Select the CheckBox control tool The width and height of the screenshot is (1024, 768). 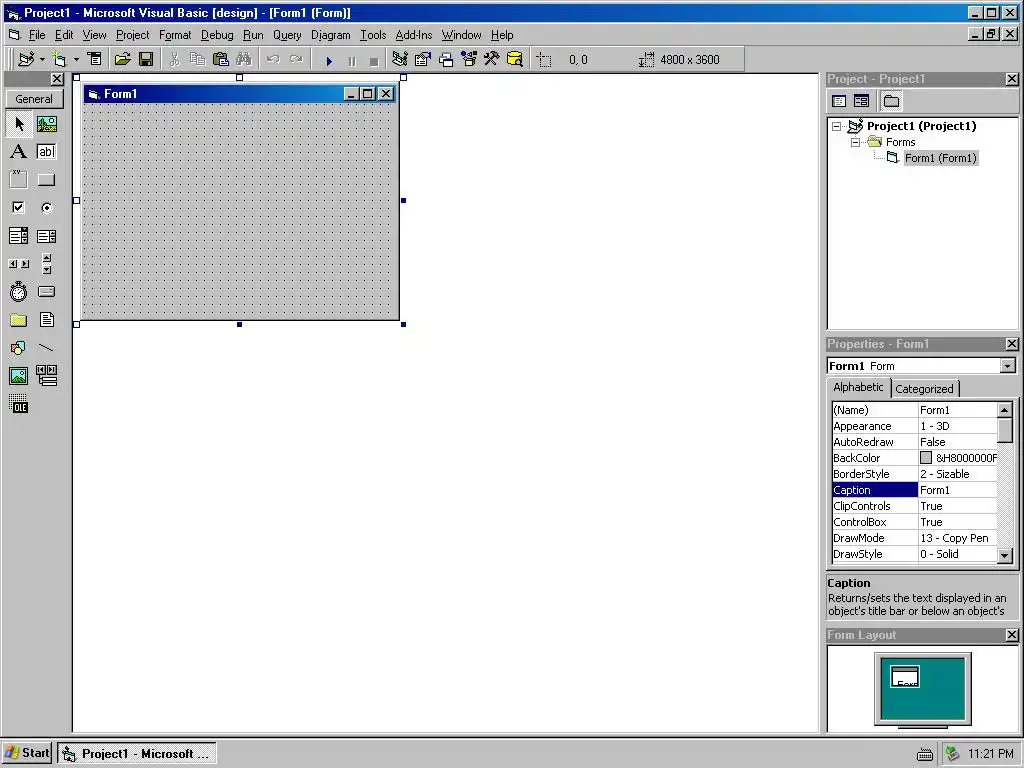19,208
